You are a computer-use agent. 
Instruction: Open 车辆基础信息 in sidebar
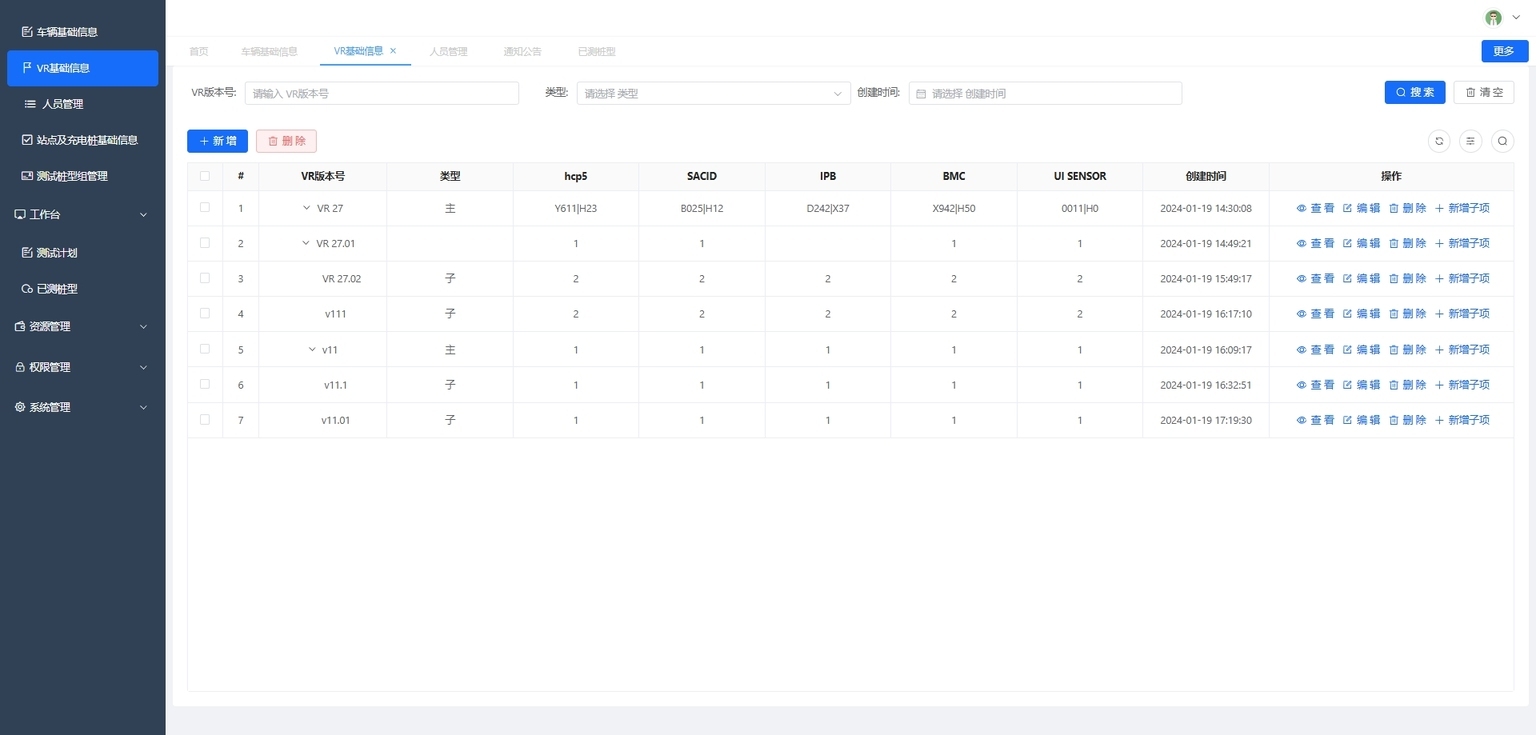82,32
